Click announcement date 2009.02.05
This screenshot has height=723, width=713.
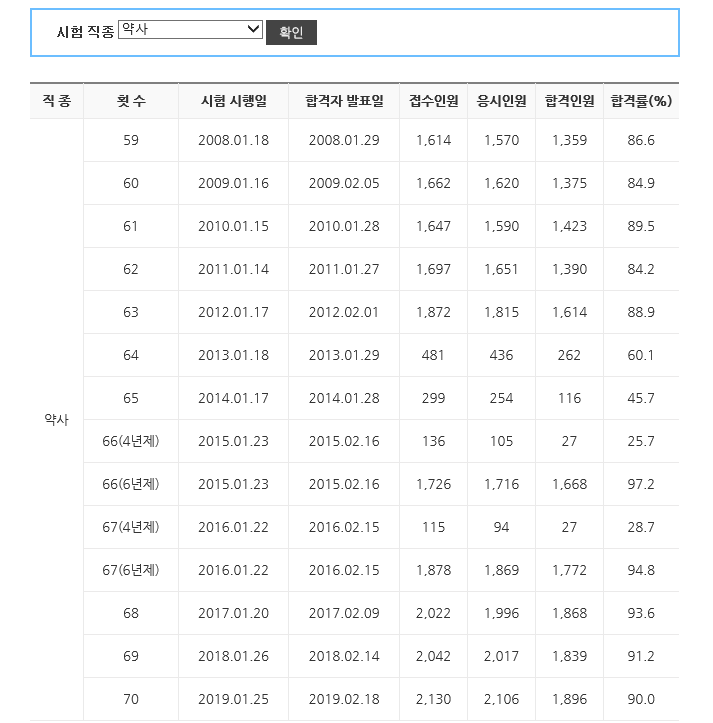coord(345,183)
